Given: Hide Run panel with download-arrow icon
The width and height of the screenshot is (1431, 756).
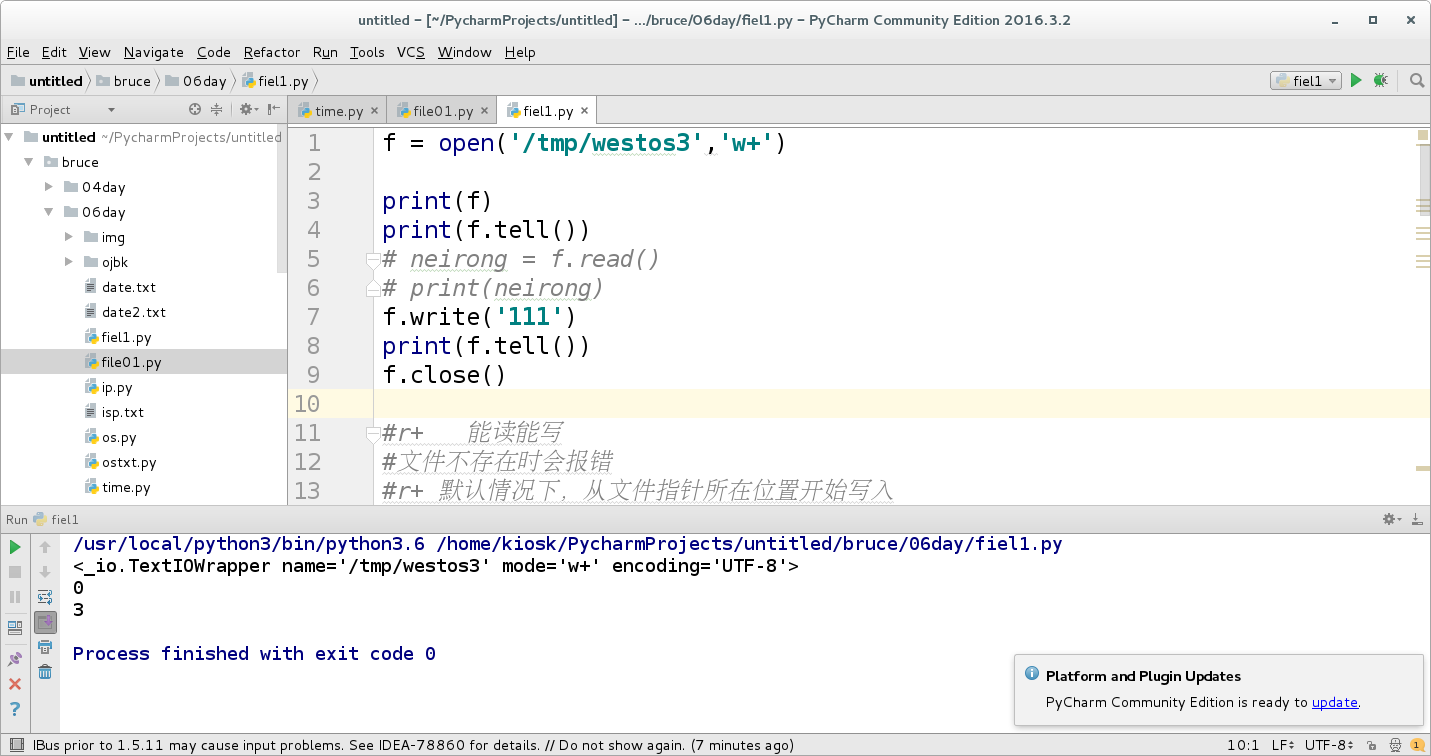Looking at the screenshot, I should point(1417,519).
